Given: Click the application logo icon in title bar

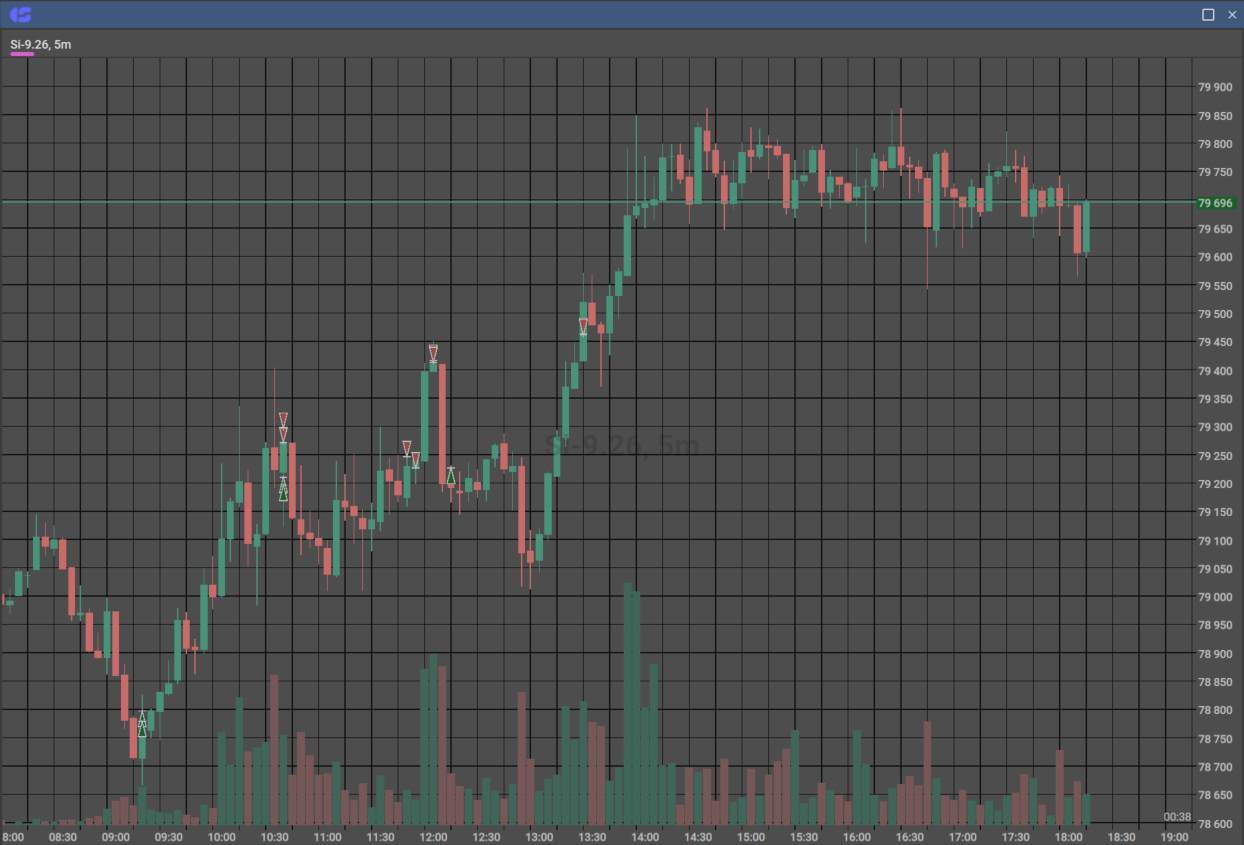Looking at the screenshot, I should [x=20, y=14].
